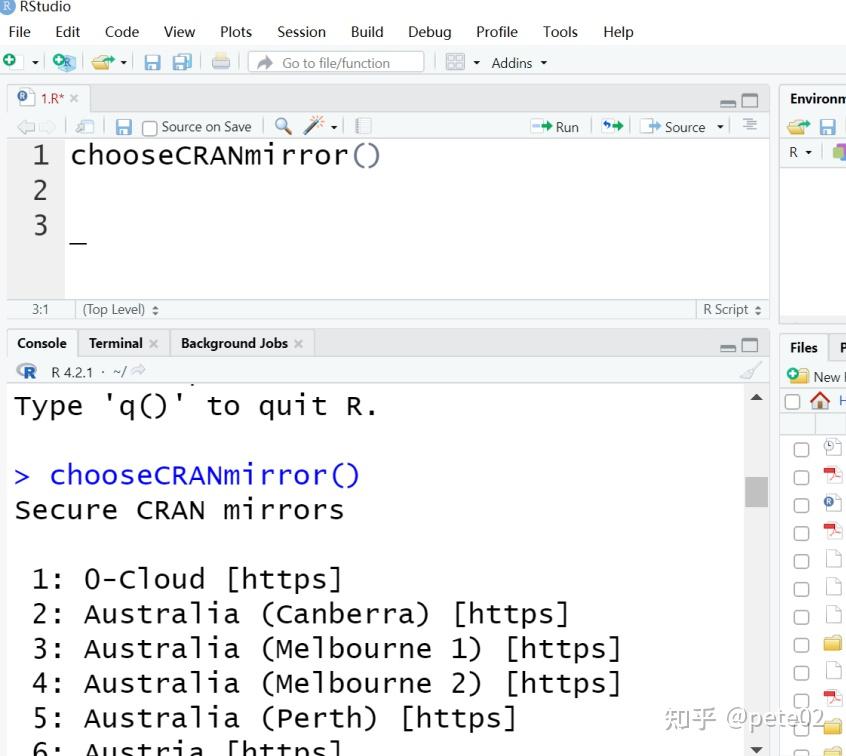
Task: Close the Terminal tab
Action: tap(153, 343)
